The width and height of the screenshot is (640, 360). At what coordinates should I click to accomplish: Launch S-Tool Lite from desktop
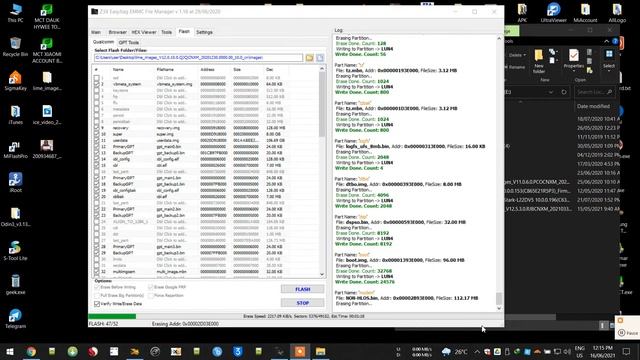coord(16,251)
